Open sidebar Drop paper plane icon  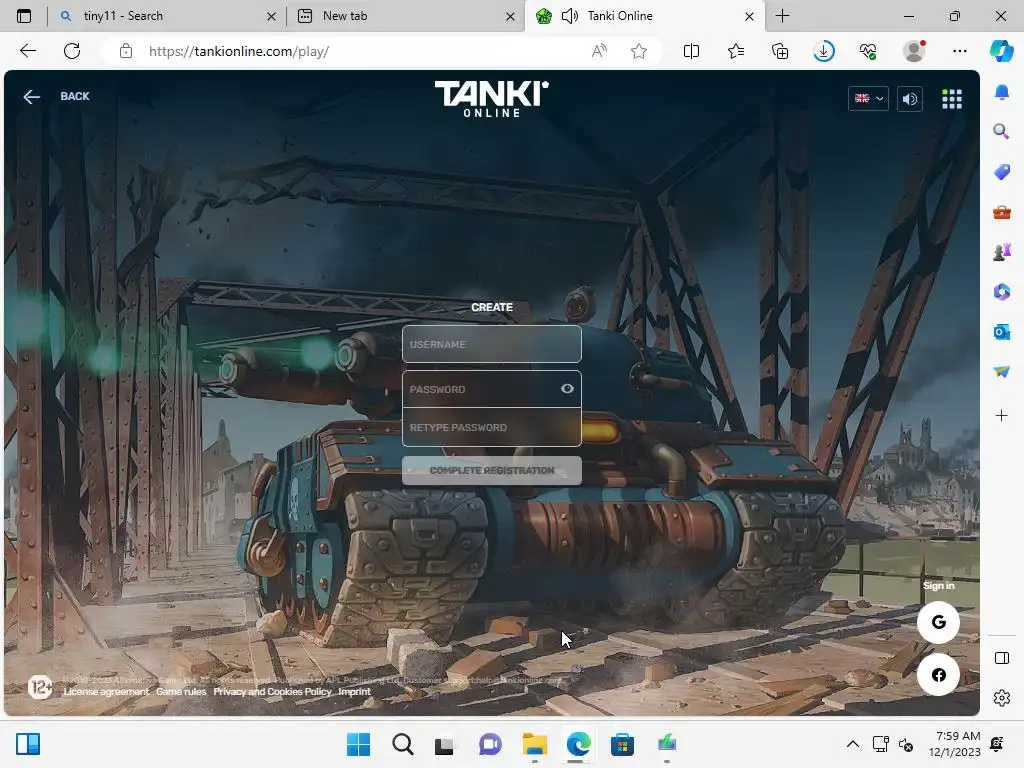[x=1001, y=372]
